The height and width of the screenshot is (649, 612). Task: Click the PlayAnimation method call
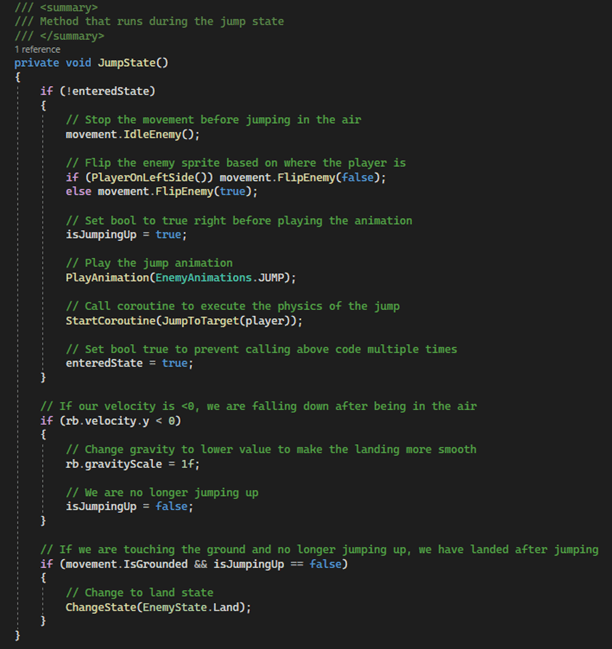108,277
